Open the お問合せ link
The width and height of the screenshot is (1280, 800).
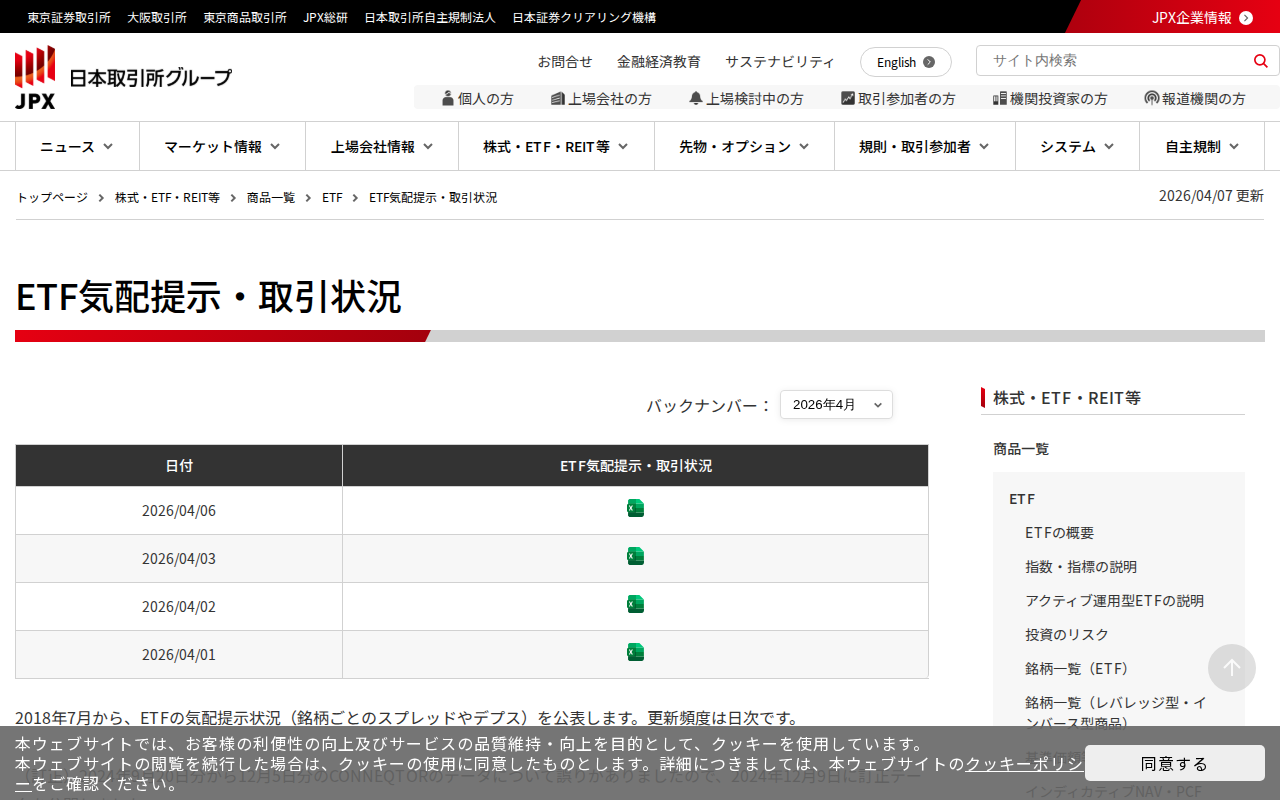pyautogui.click(x=565, y=62)
